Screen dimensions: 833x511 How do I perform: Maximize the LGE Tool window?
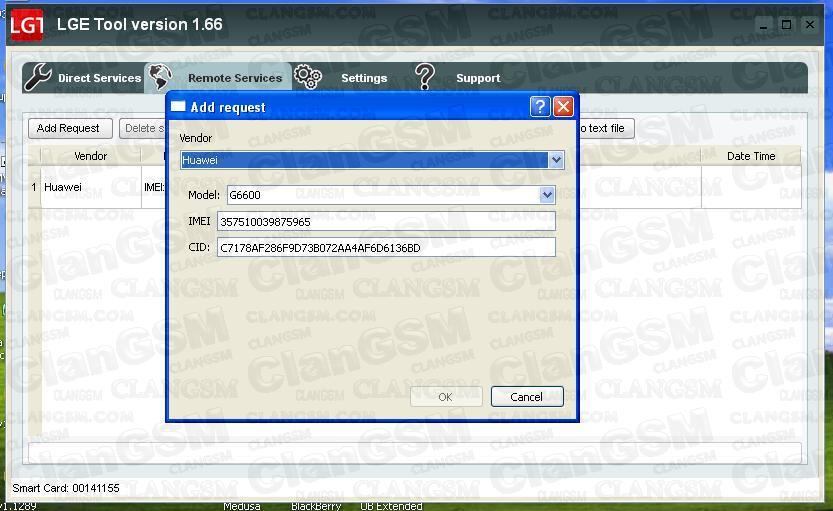(786, 25)
